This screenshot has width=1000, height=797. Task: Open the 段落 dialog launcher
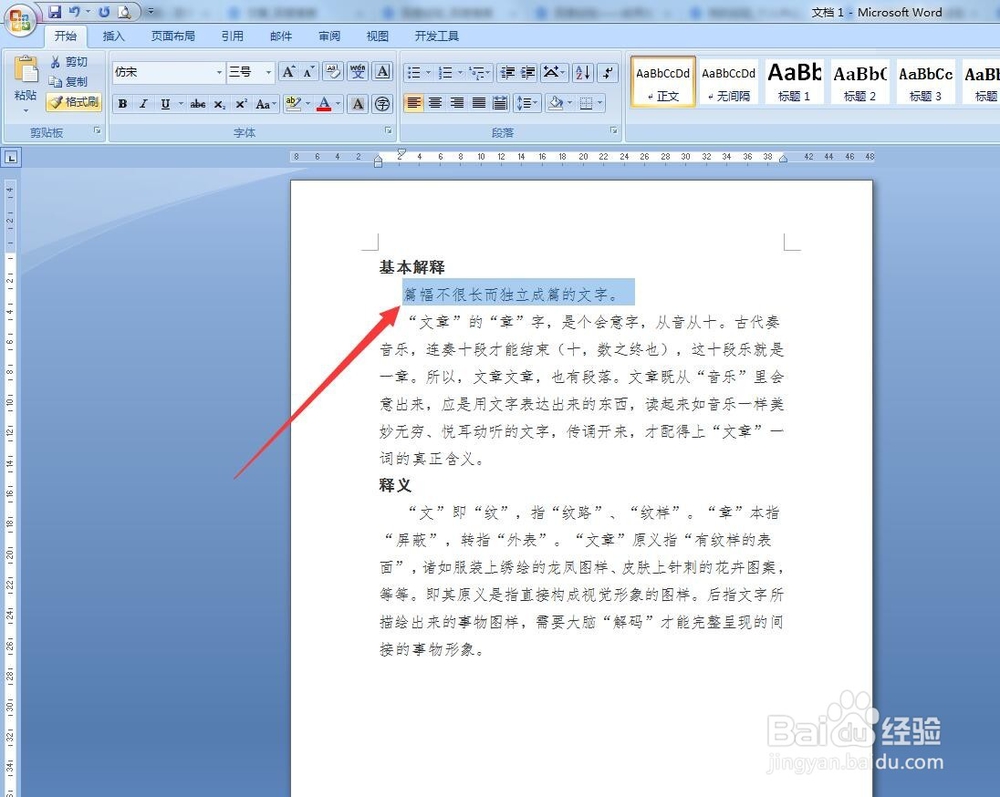(x=614, y=130)
